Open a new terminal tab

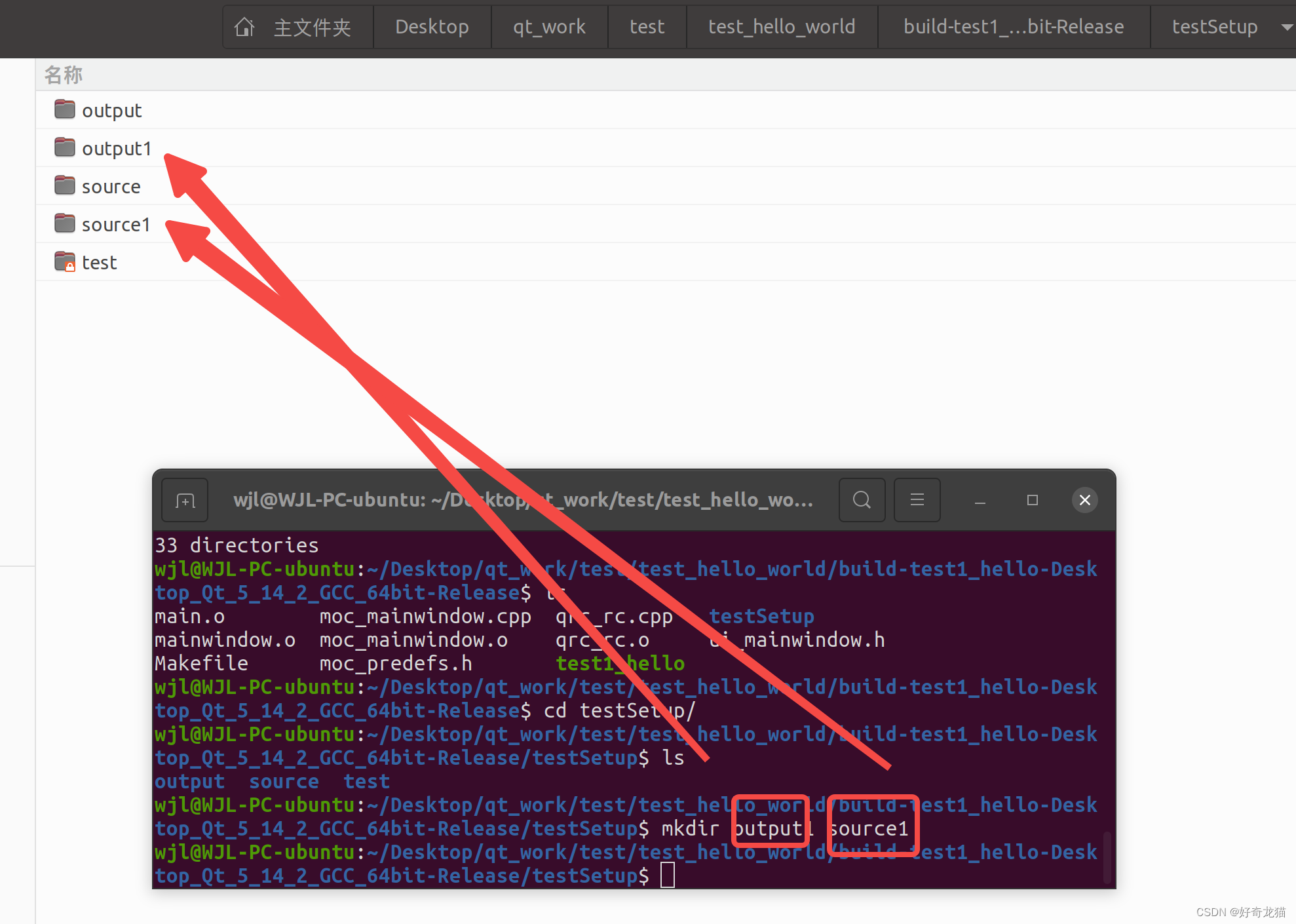[185, 501]
